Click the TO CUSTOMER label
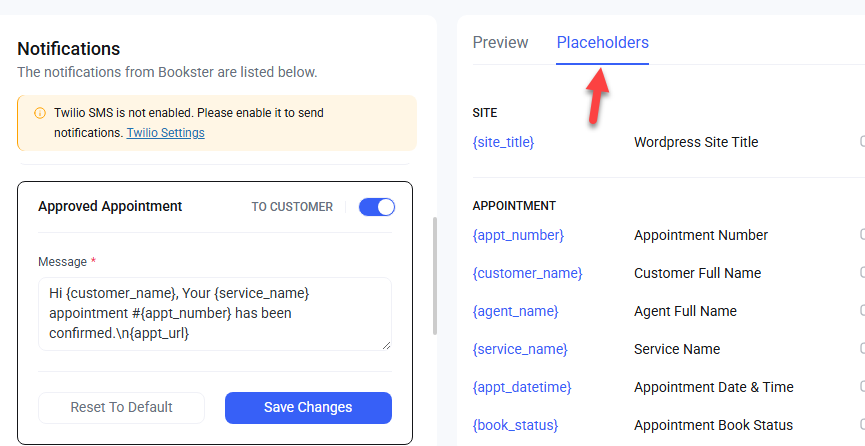865x446 pixels. [292, 207]
